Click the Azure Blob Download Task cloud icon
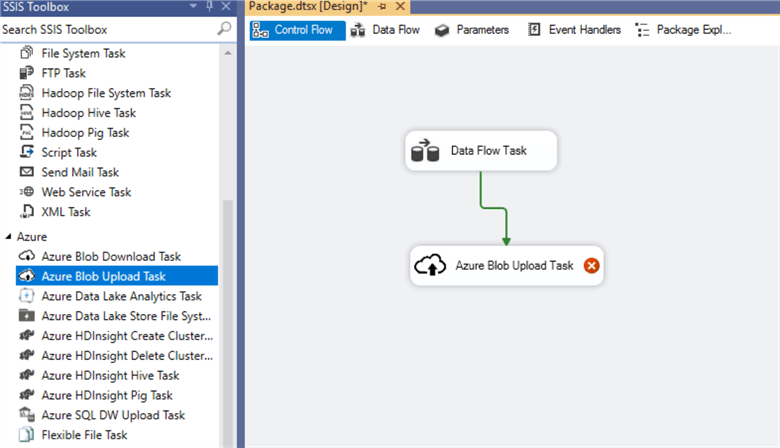 26,256
